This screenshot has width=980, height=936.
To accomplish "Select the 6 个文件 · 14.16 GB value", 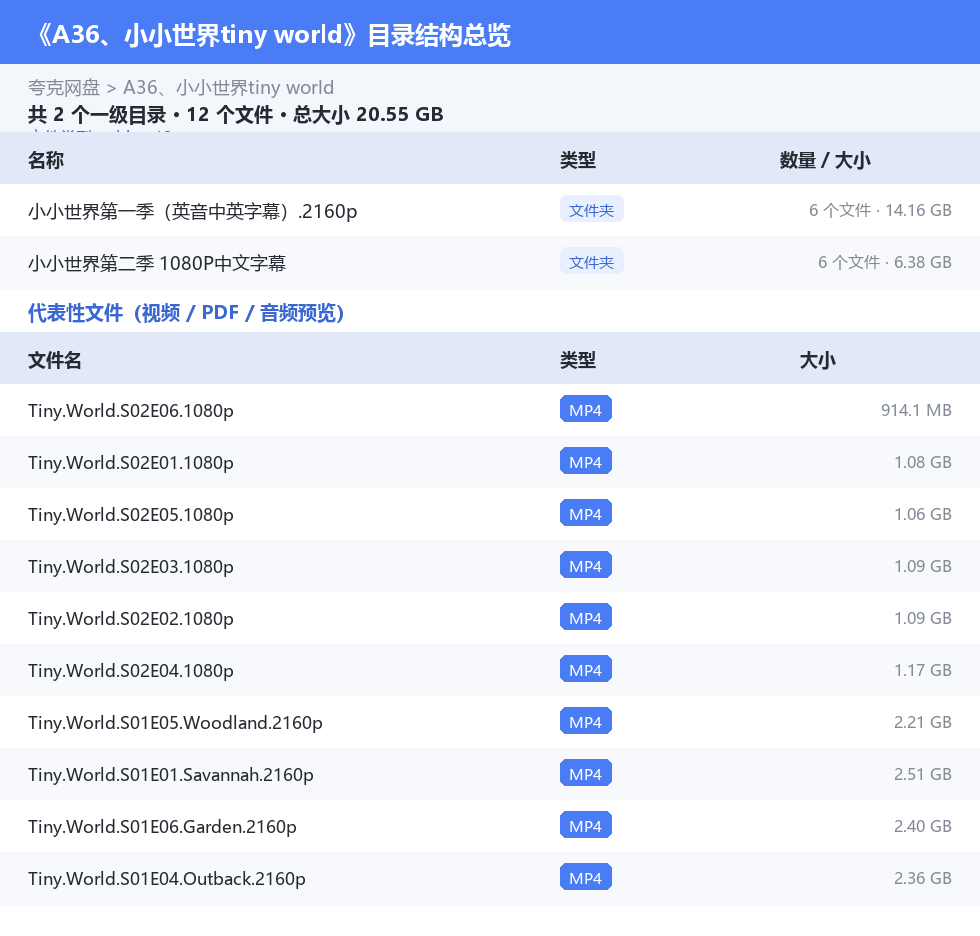I will (x=880, y=211).
